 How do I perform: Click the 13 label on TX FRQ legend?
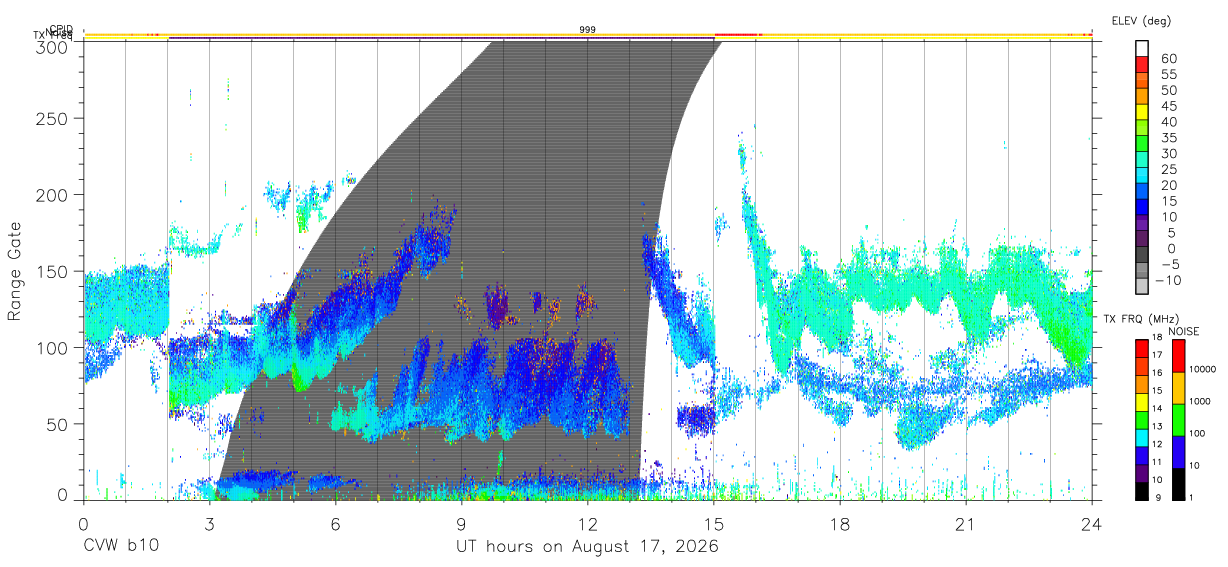(x=1156, y=426)
